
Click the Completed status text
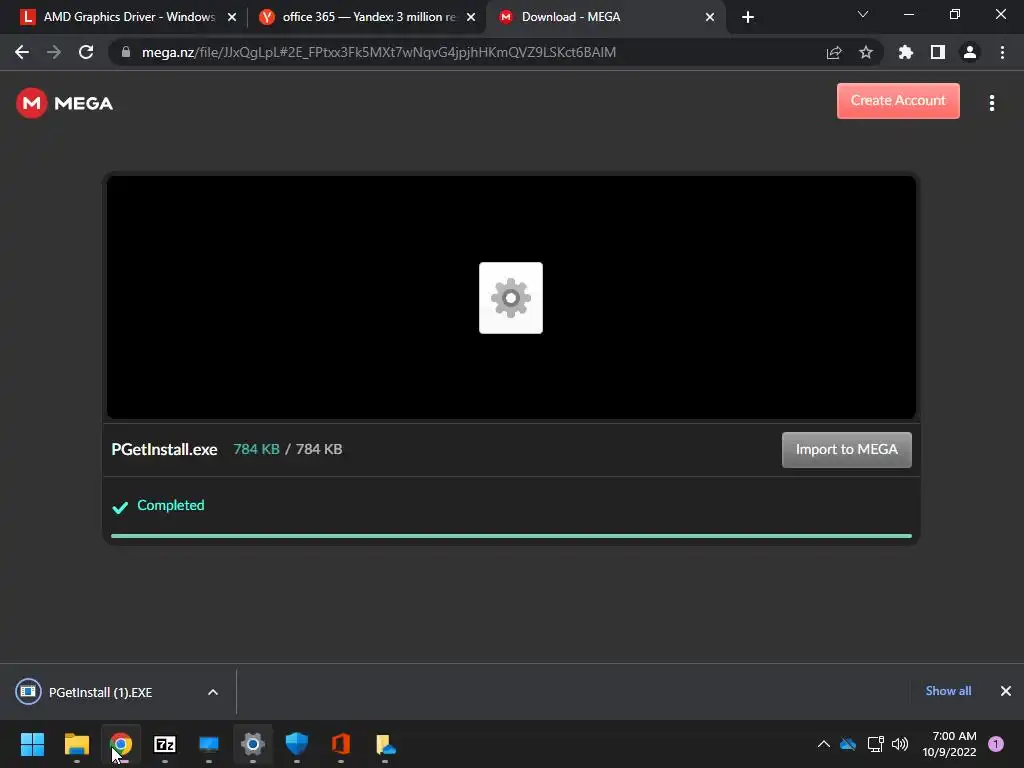(170, 505)
